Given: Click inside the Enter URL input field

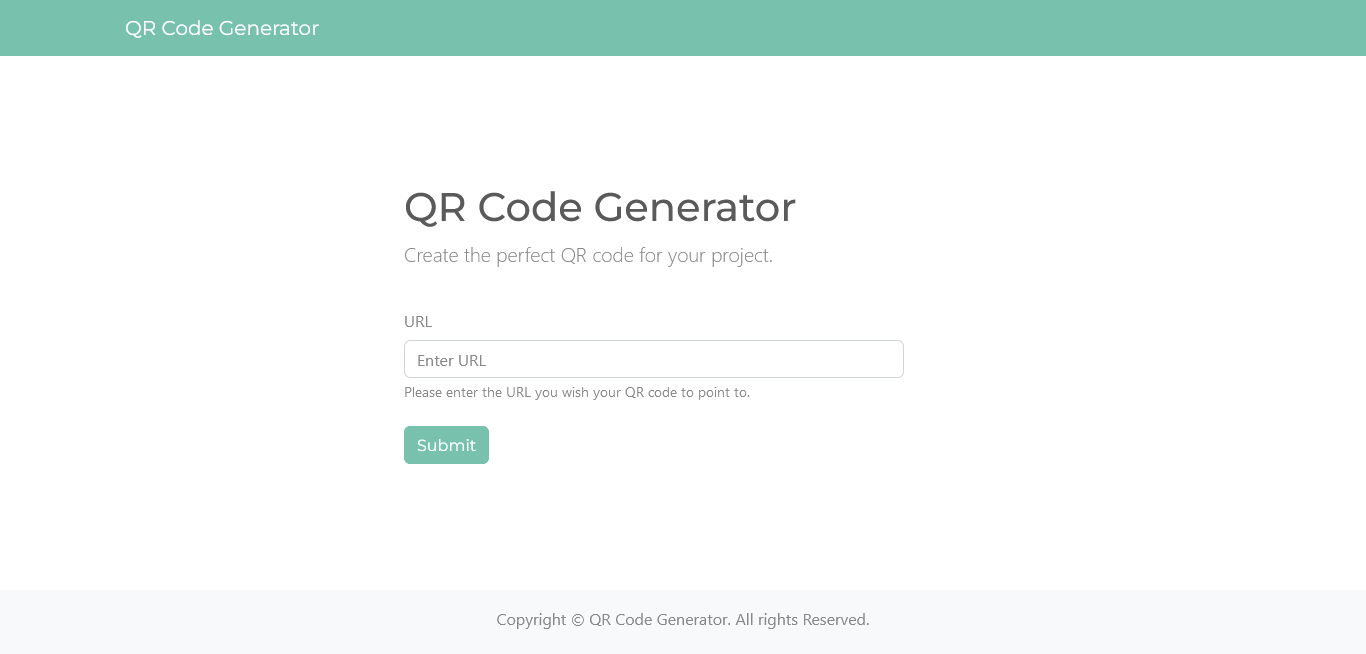Looking at the screenshot, I should click(x=653, y=359).
